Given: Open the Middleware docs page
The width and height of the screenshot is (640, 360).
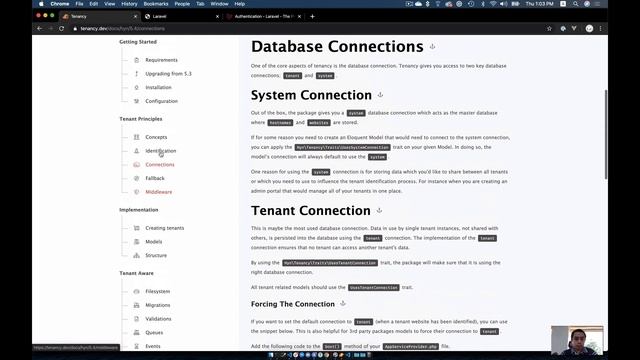Looking at the screenshot, I should click(x=158, y=192).
